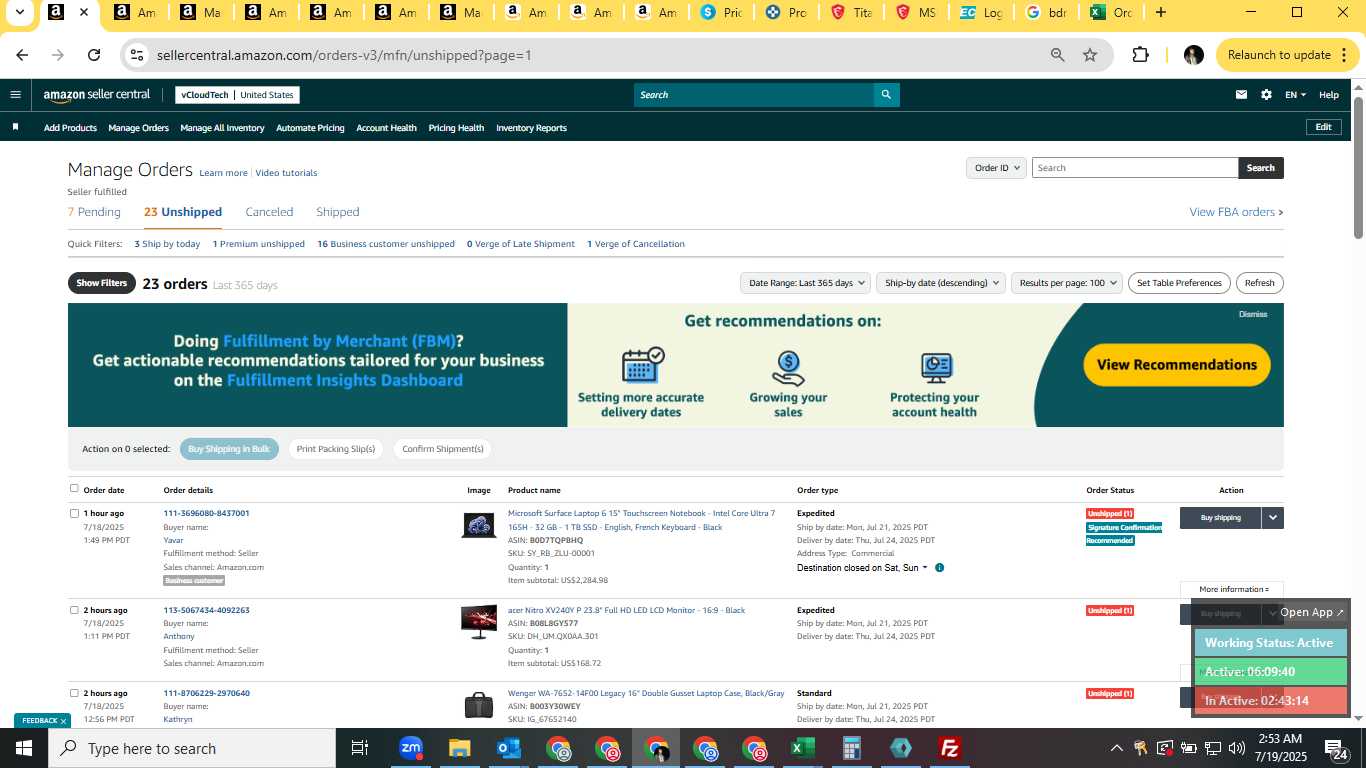Click the order search input field
Image resolution: width=1366 pixels, height=768 pixels.
1135,168
